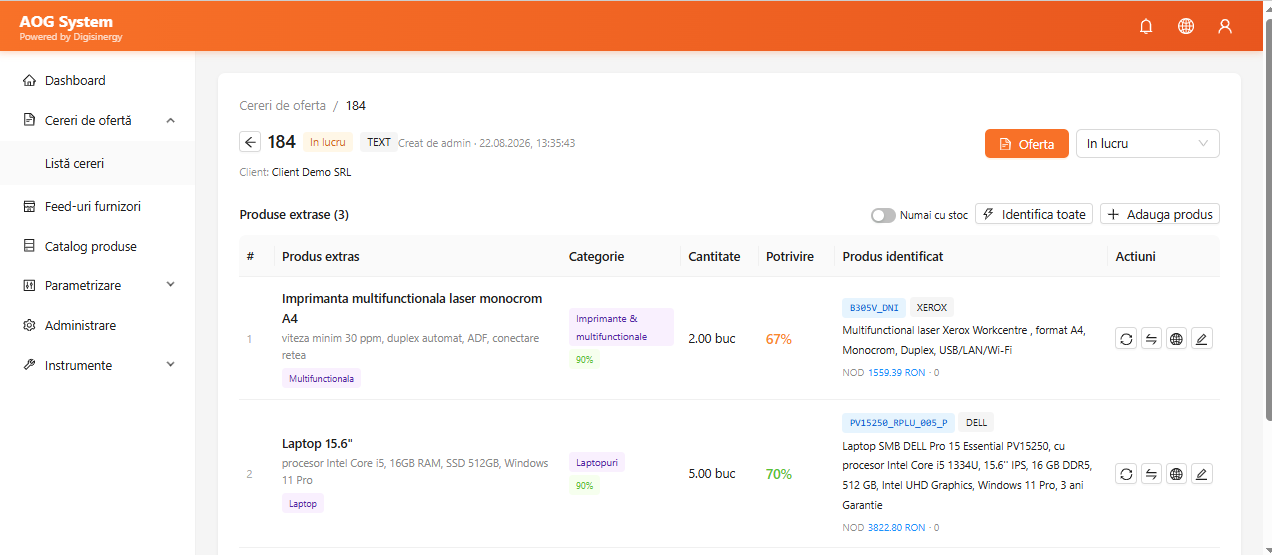Click the Imprimante & multifunctionale category tag

tap(621, 327)
